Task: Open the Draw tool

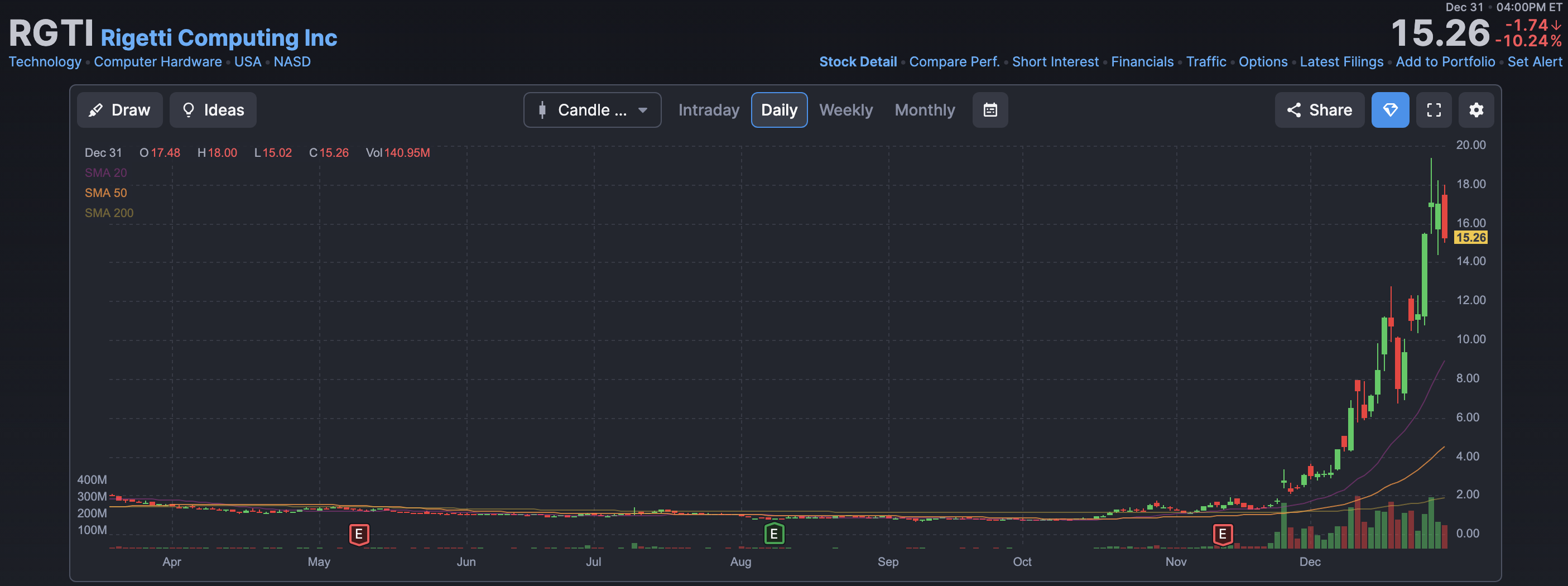Action: point(119,110)
